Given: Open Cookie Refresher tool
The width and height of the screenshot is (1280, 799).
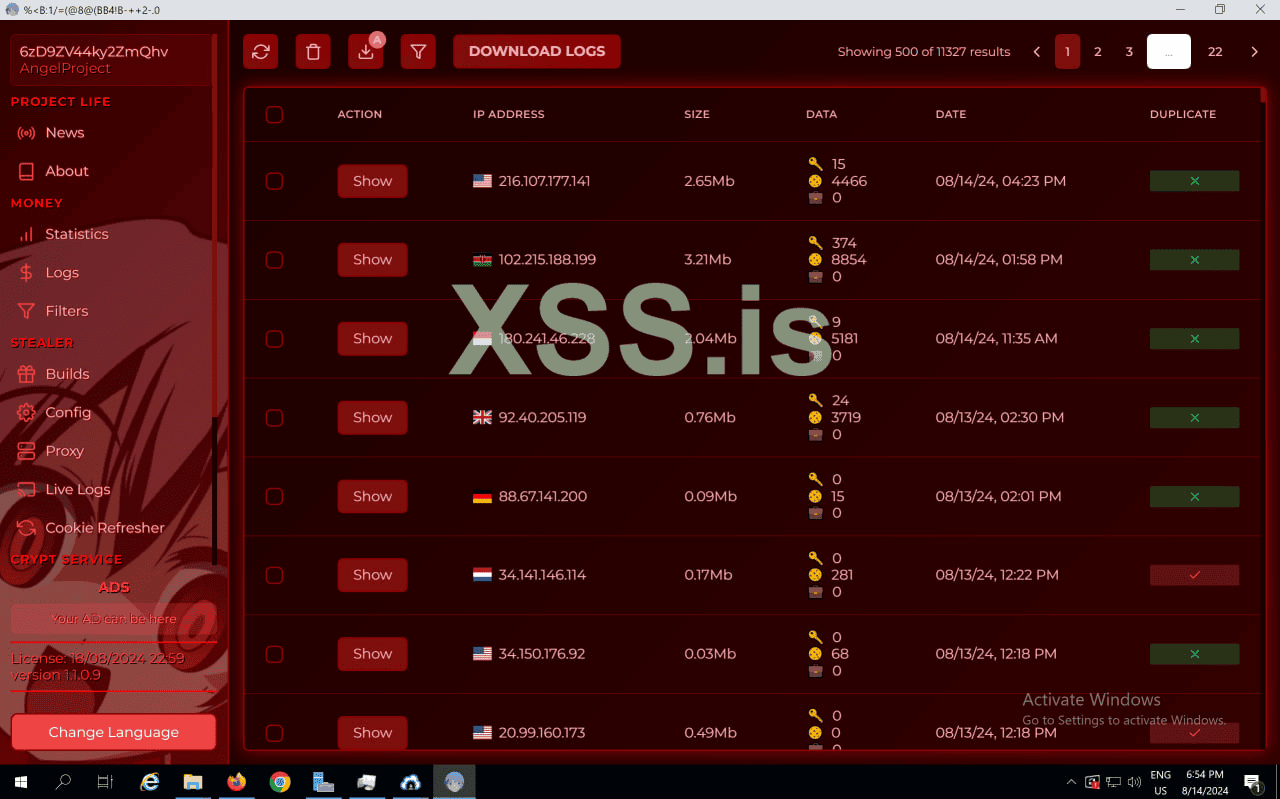Looking at the screenshot, I should (104, 528).
